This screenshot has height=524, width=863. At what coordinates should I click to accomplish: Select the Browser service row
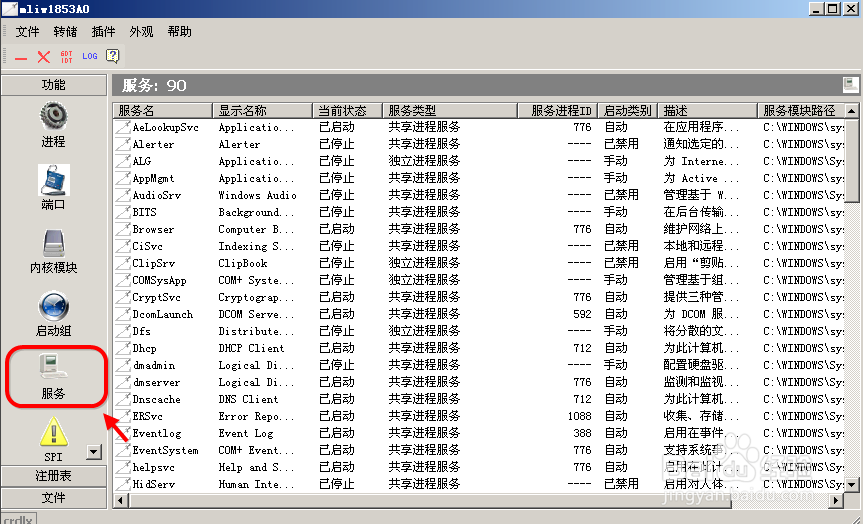click(478, 229)
